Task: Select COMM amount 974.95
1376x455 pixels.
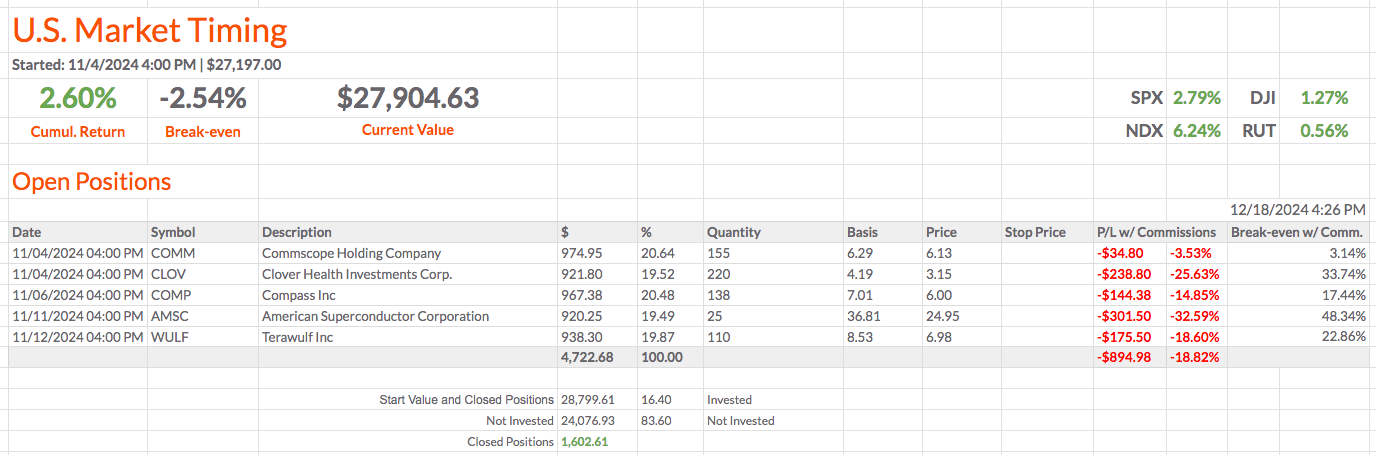Action: click(x=582, y=253)
